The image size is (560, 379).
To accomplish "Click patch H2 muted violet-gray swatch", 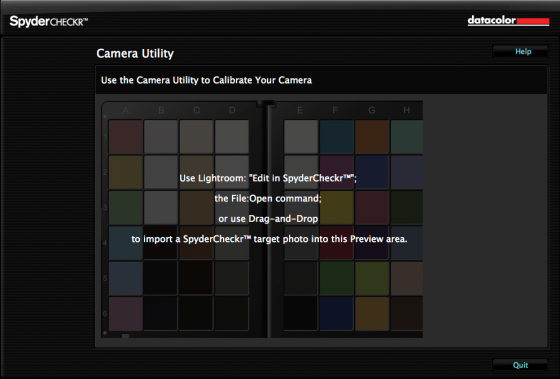I will click(407, 172).
